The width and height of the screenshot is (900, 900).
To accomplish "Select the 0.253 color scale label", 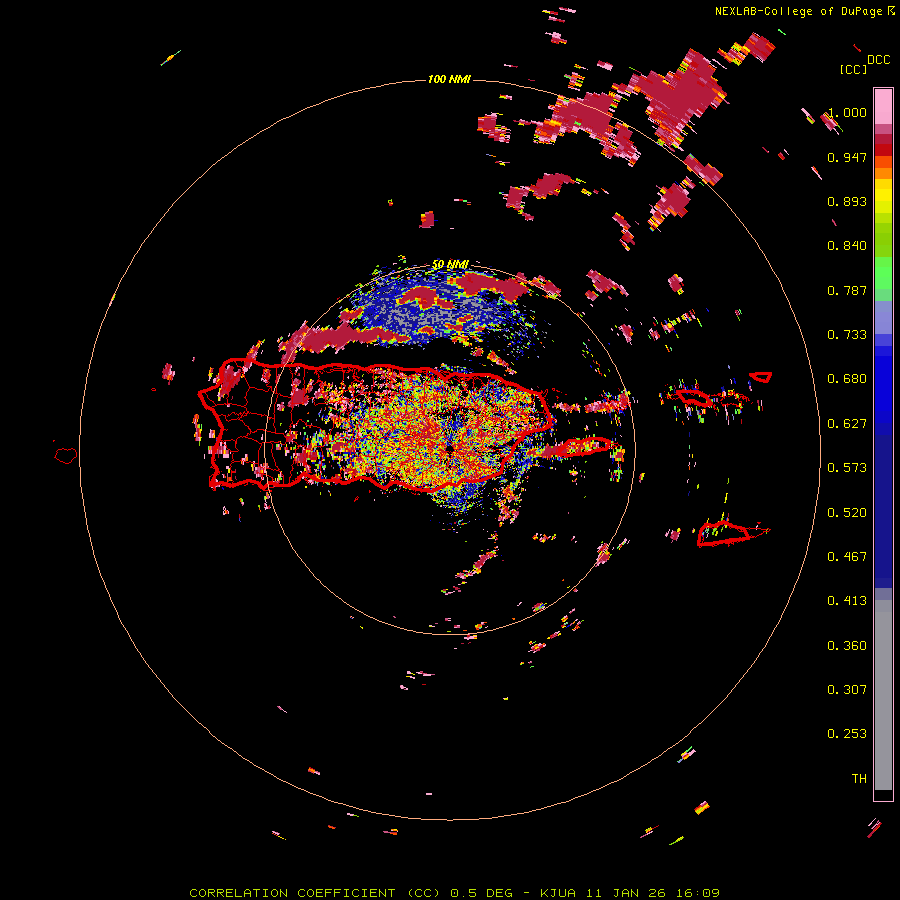I will point(847,734).
